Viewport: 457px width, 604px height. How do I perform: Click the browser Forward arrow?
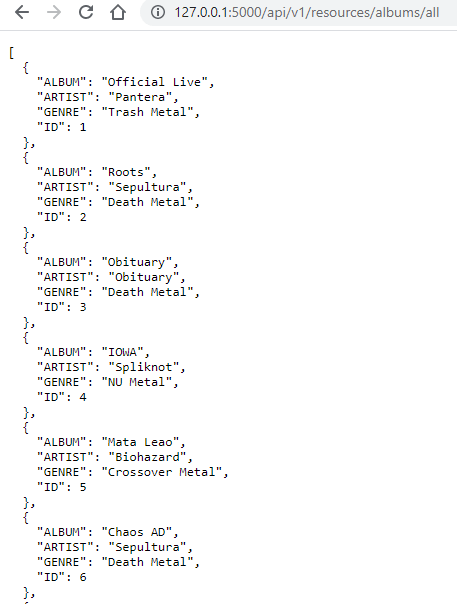click(x=54, y=12)
